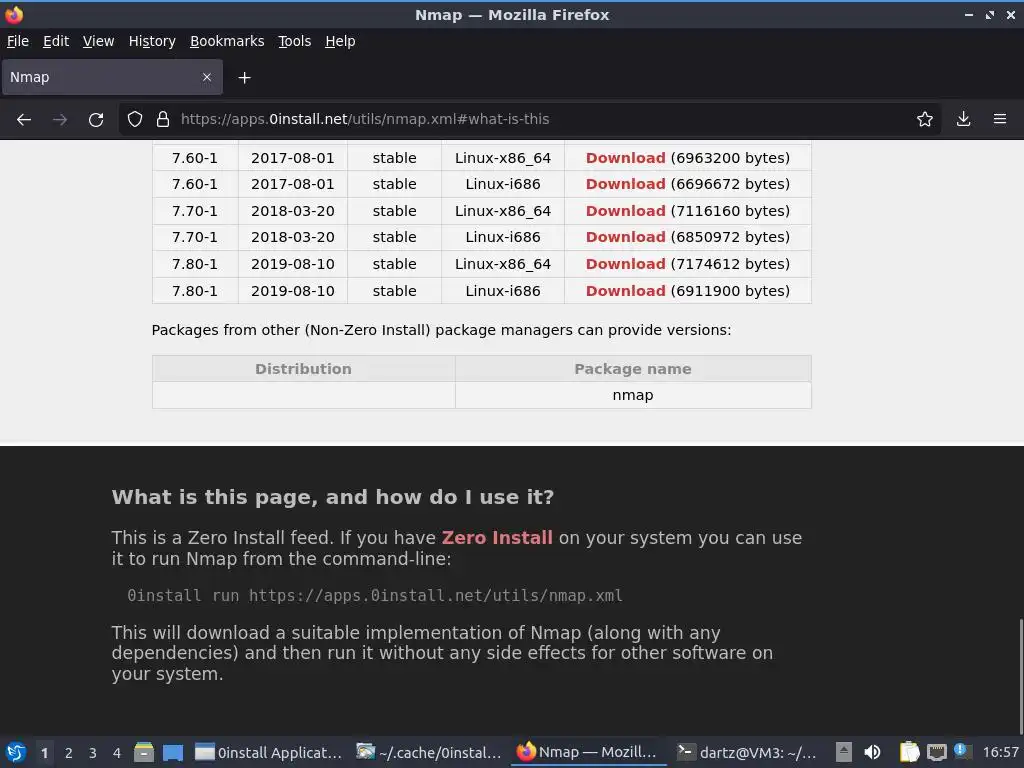The image size is (1024, 768).
Task: Open the View menu
Action: [99, 41]
